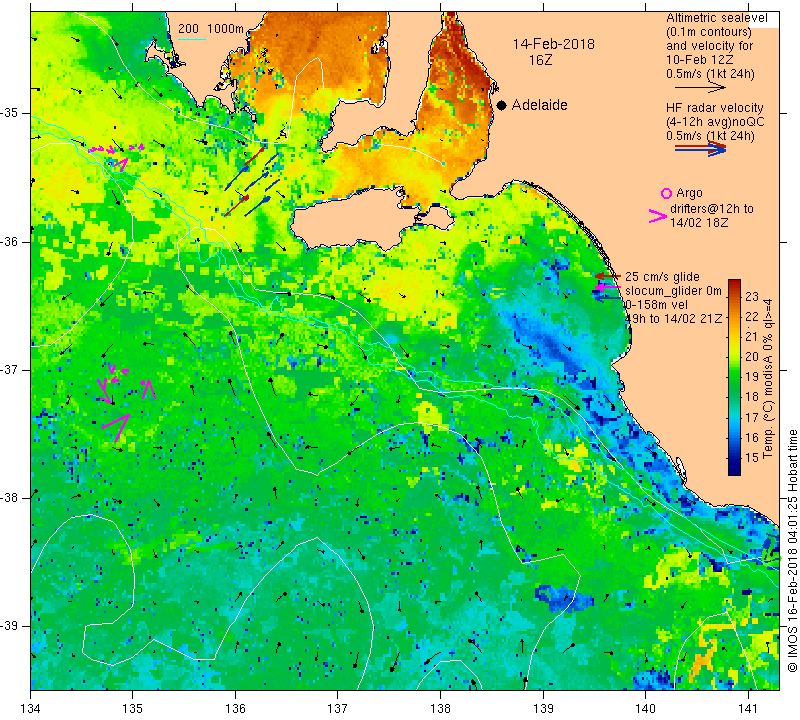
Task: Click the 136 longitude axis label
Action: [x=235, y=708]
